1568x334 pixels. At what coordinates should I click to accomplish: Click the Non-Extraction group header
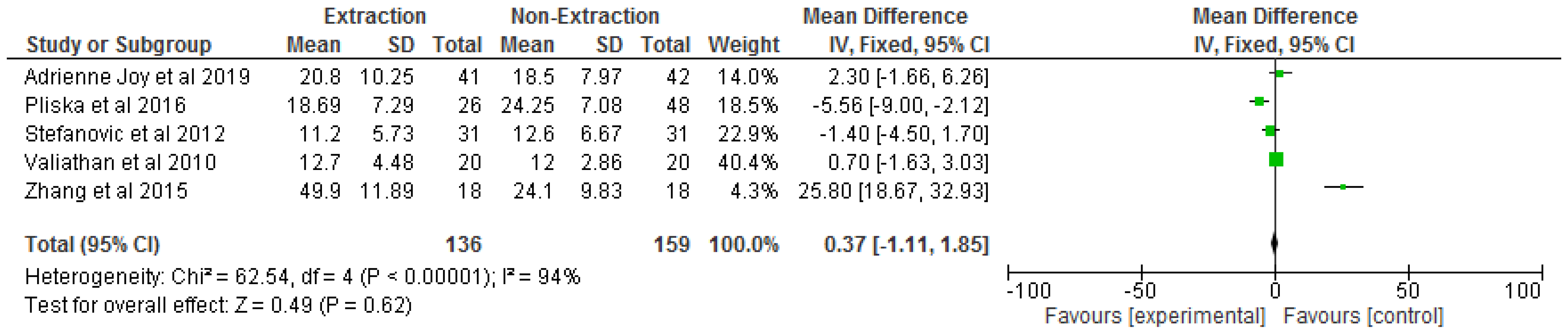(x=584, y=16)
